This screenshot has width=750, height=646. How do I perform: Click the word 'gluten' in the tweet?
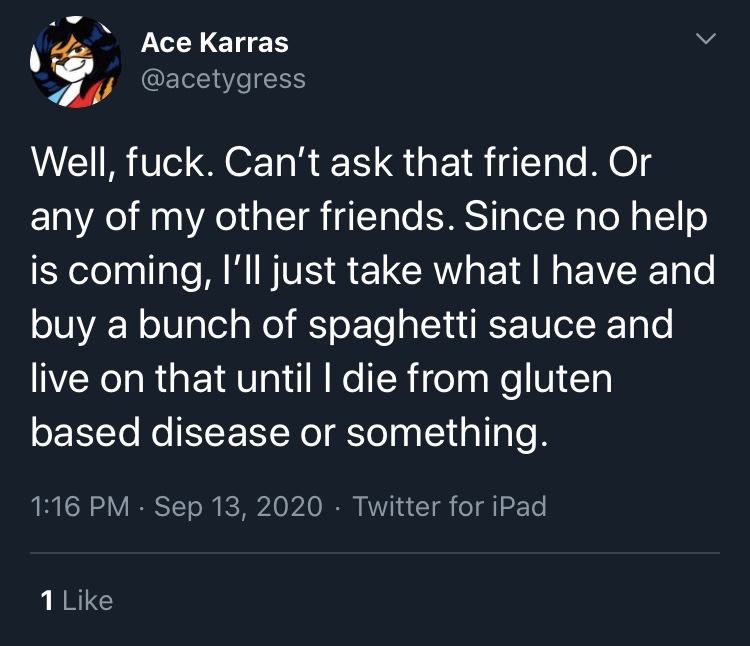pyautogui.click(x=556, y=380)
